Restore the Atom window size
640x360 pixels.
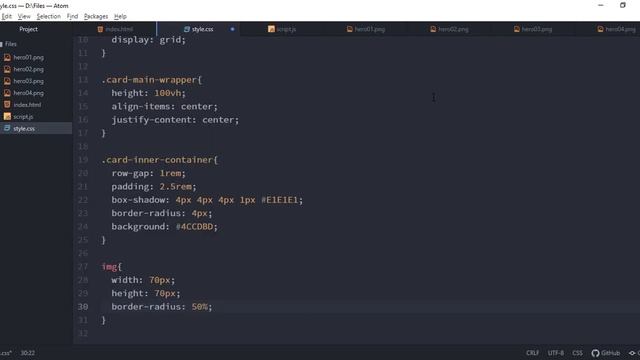(x=622, y=5)
